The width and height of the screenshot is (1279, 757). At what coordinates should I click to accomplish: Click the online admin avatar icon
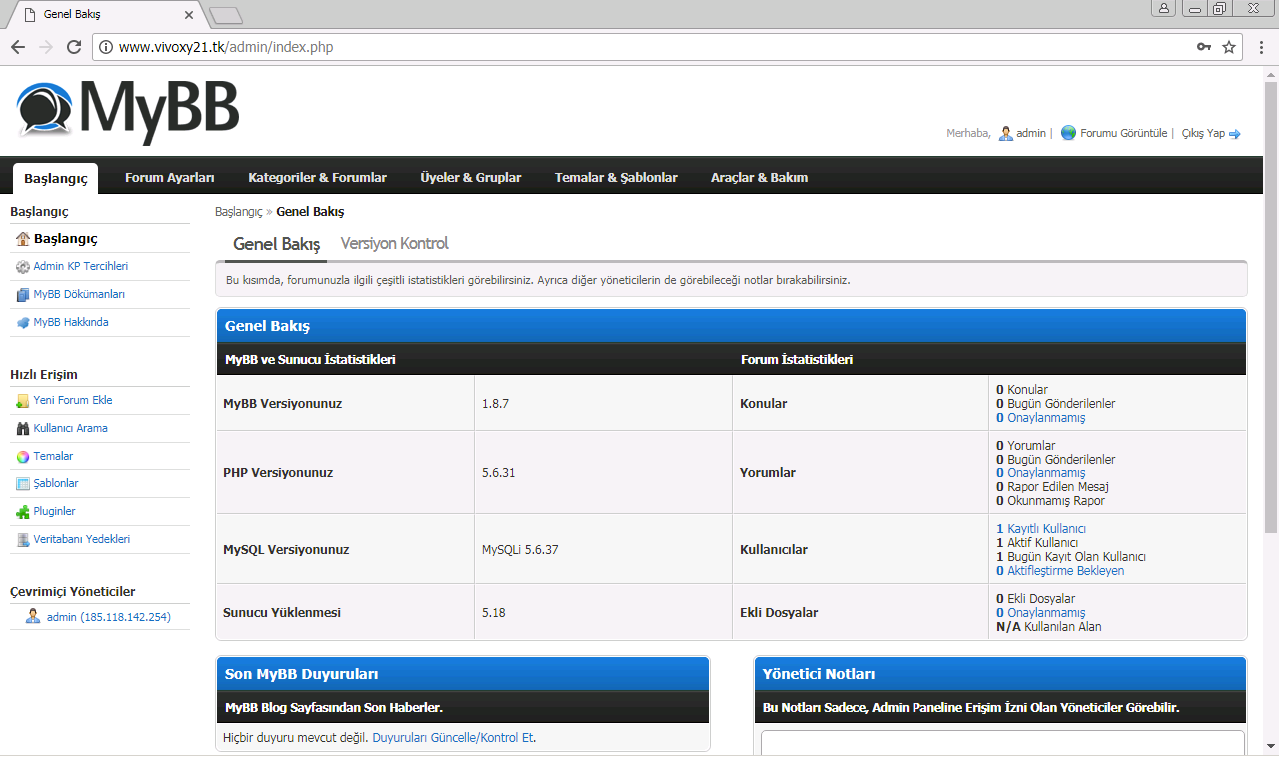[33, 617]
